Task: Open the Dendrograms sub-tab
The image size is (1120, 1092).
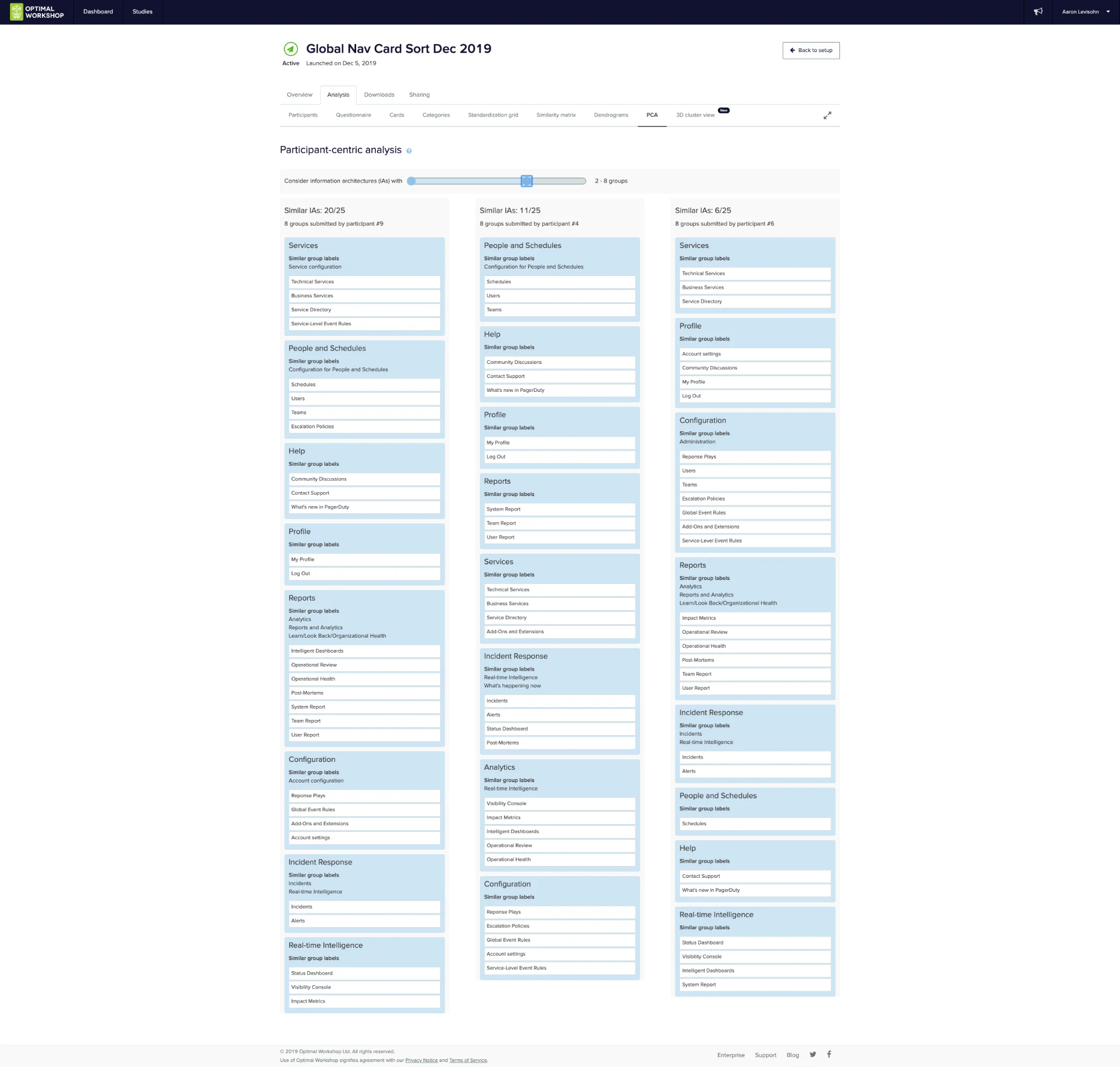Action: point(611,115)
